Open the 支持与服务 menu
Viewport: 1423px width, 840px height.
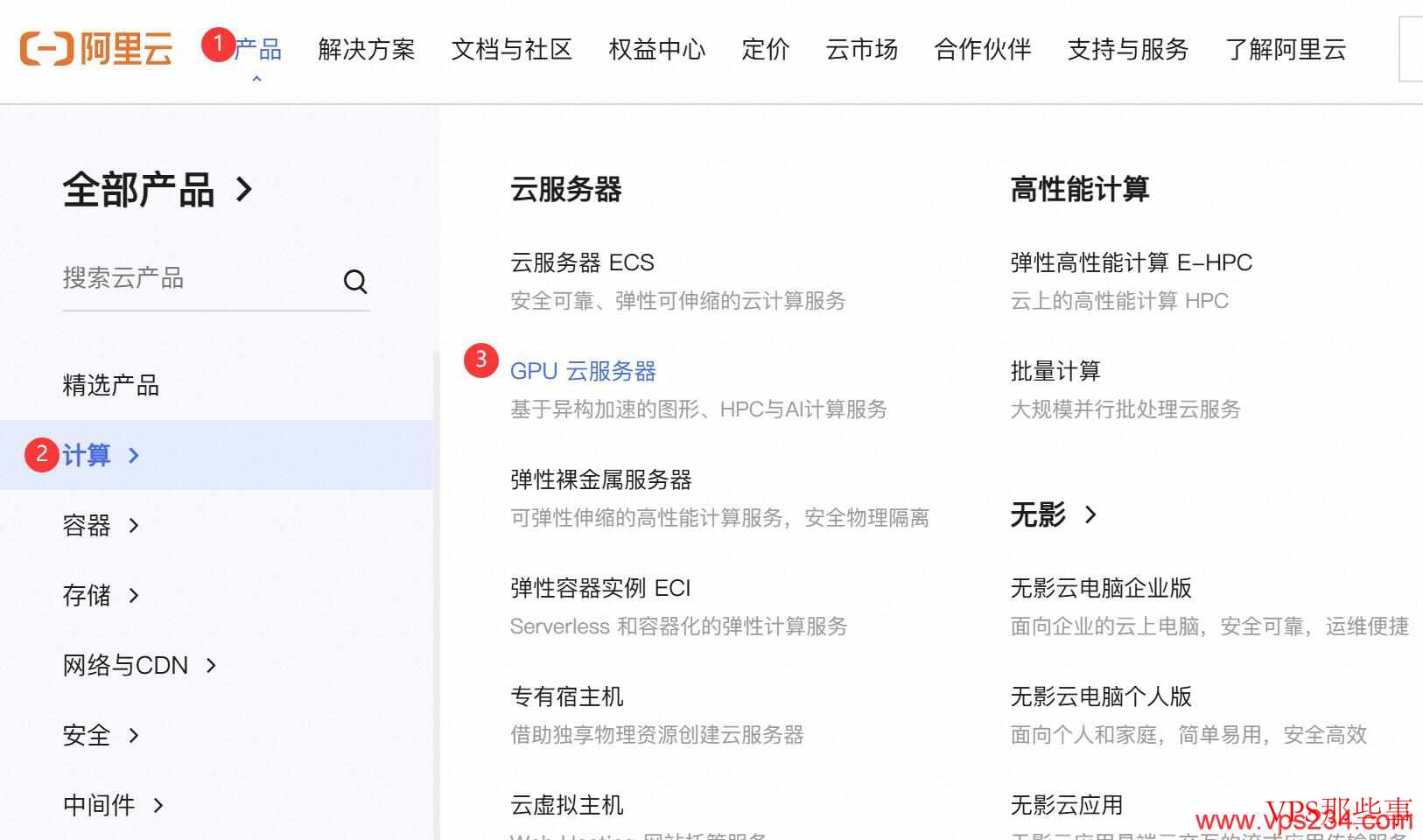[1128, 49]
